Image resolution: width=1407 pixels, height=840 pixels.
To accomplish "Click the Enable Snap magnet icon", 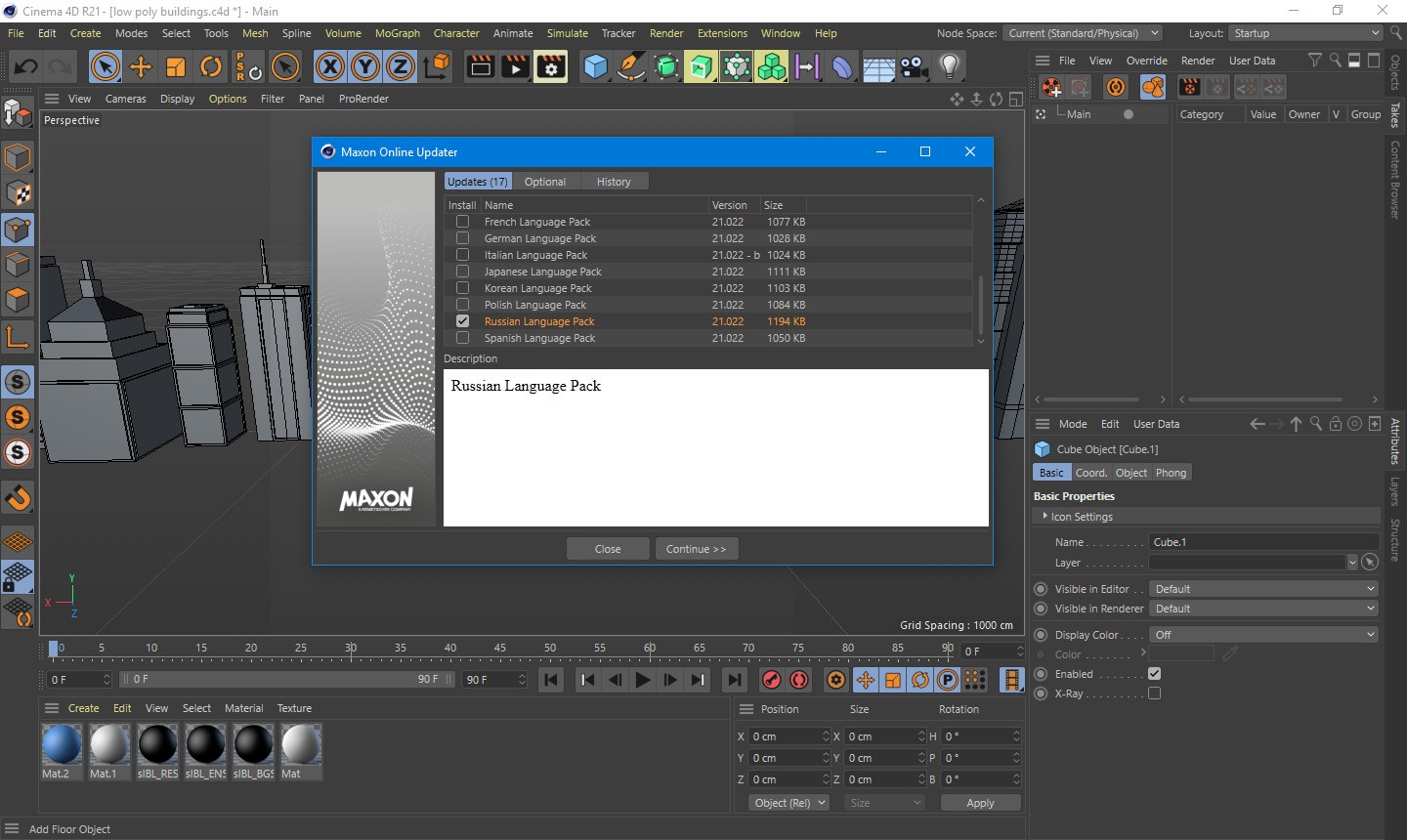I will point(18,498).
